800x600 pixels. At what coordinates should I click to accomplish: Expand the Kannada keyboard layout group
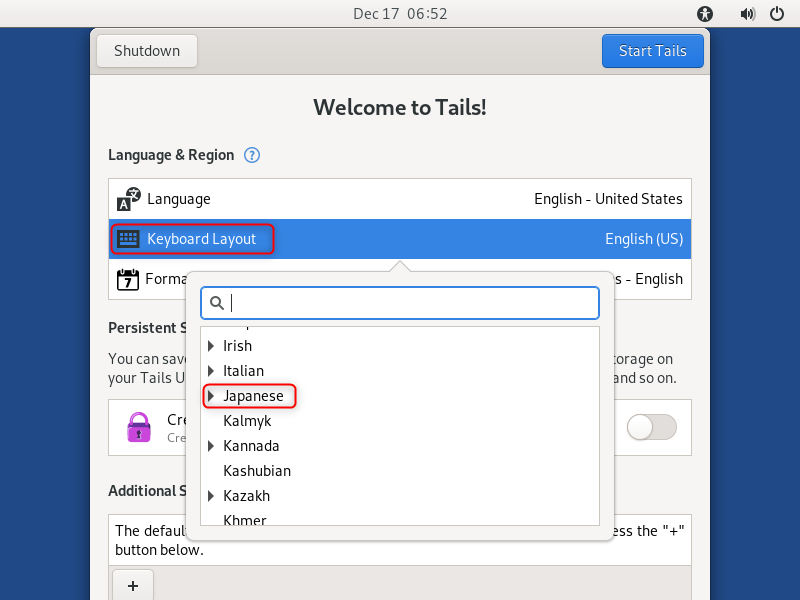[211, 446]
